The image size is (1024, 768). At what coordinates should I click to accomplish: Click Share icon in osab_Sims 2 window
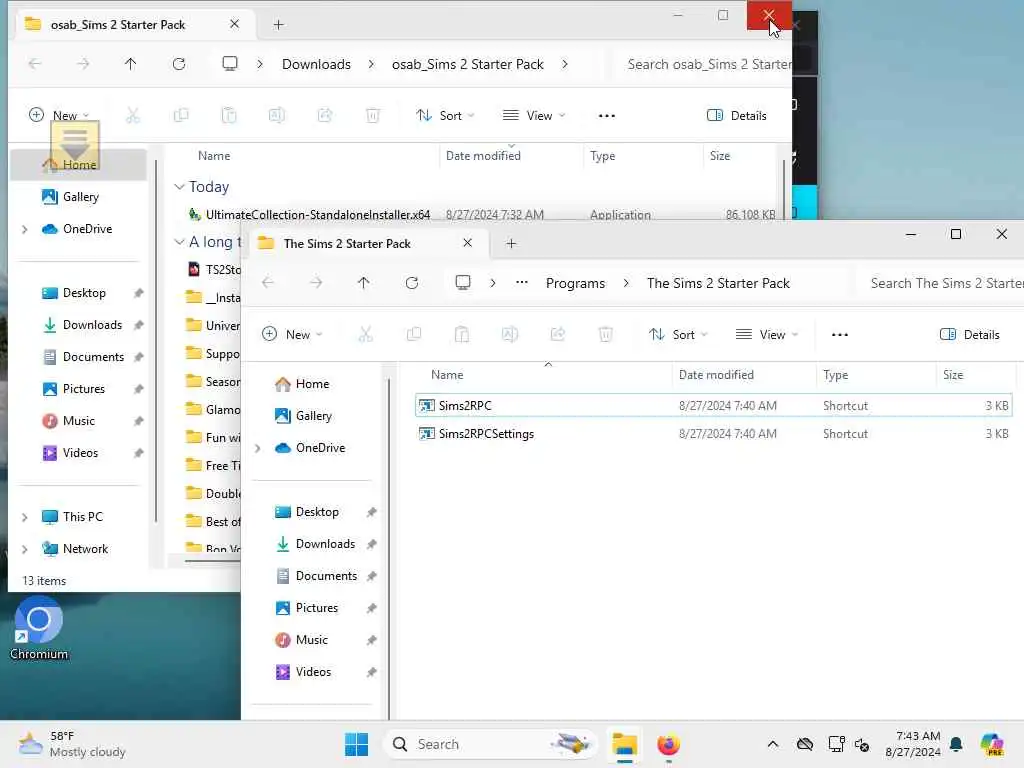[325, 116]
